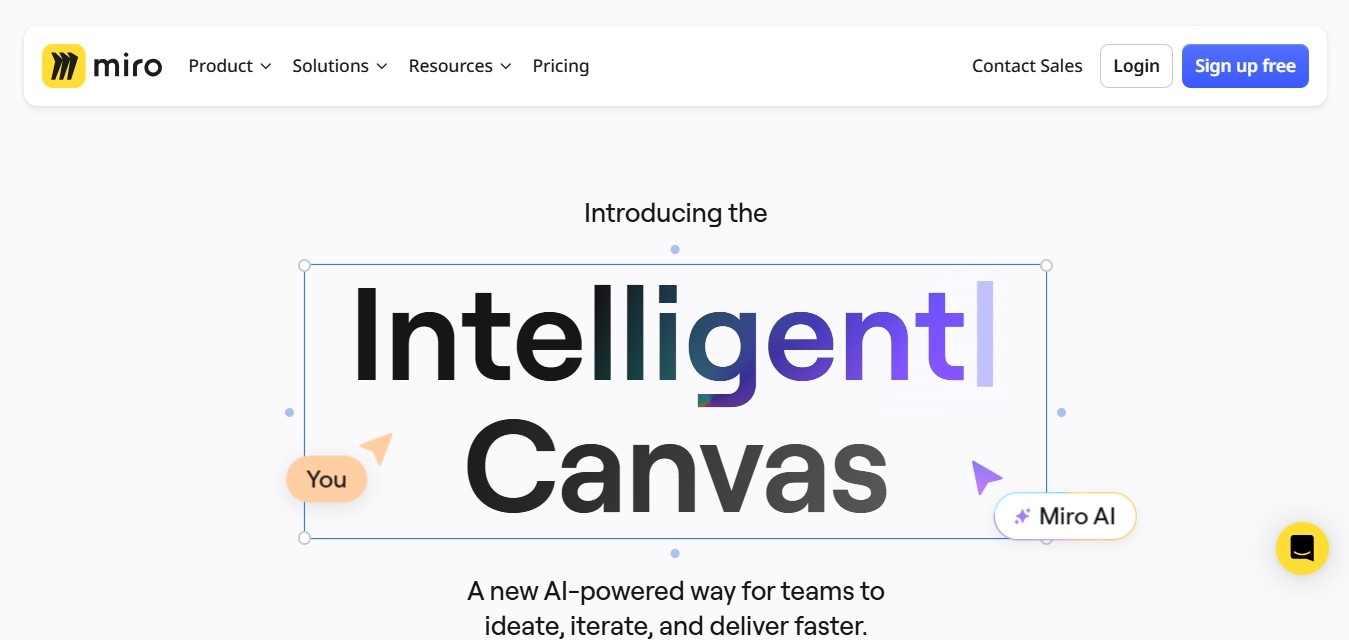Click the Miro logo icon

pyautogui.click(x=64, y=66)
